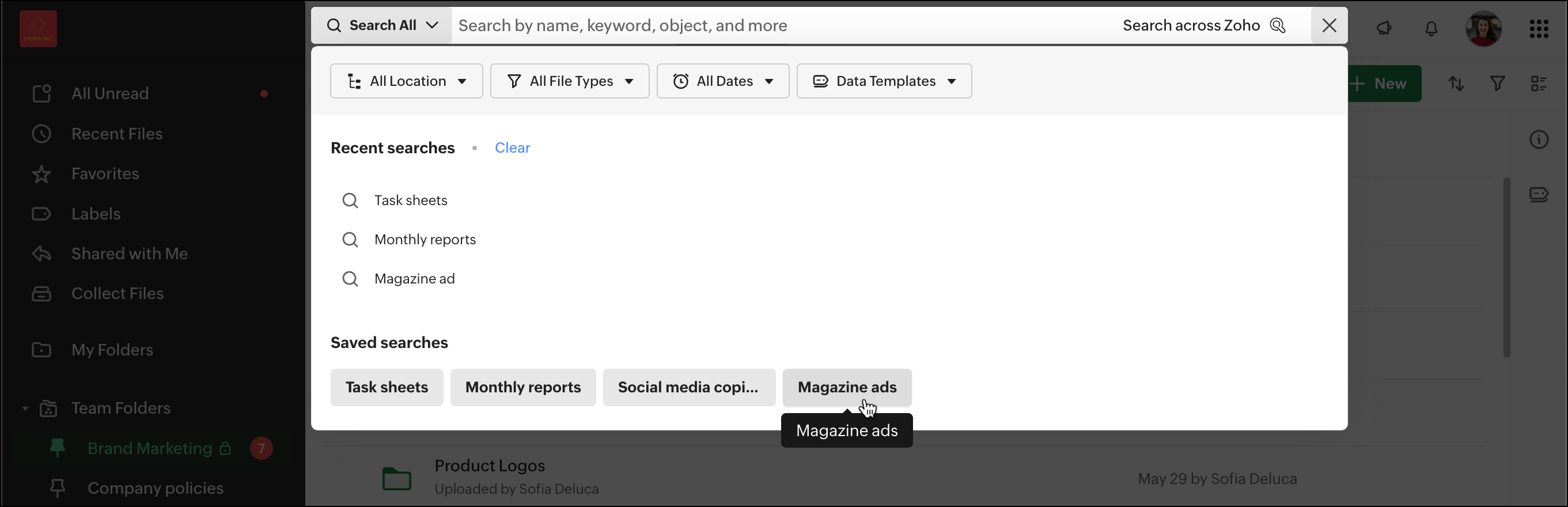Open the All Dates filter dropdown

[x=723, y=81]
